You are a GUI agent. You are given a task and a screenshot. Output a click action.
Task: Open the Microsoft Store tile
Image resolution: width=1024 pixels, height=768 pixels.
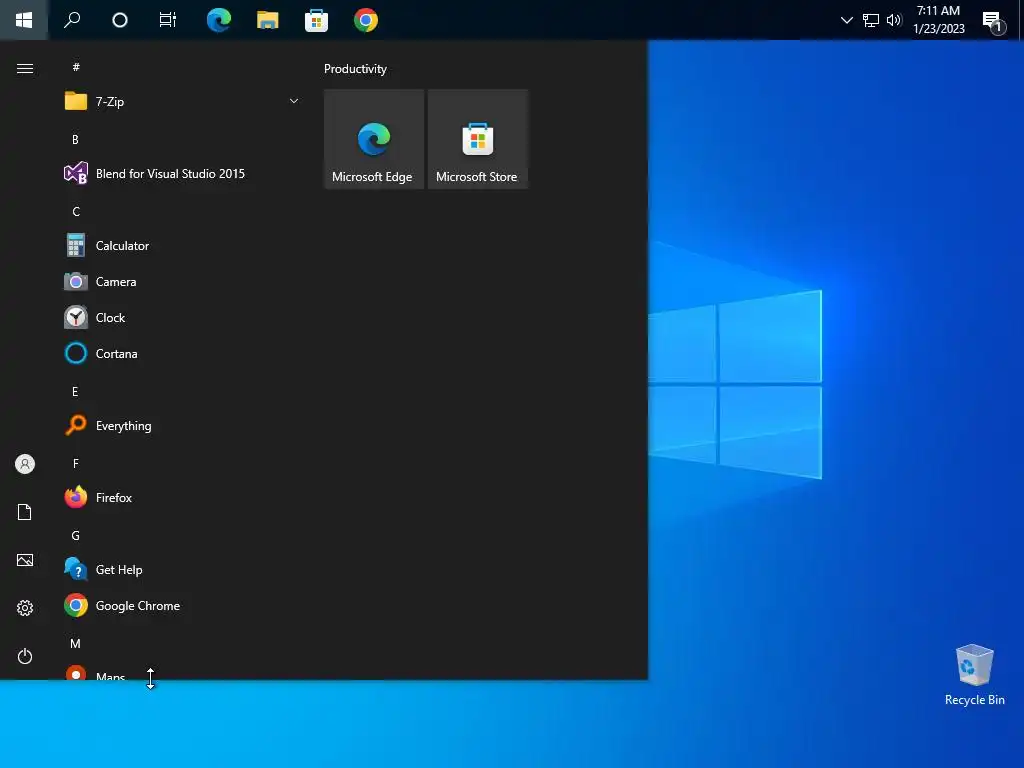point(477,139)
